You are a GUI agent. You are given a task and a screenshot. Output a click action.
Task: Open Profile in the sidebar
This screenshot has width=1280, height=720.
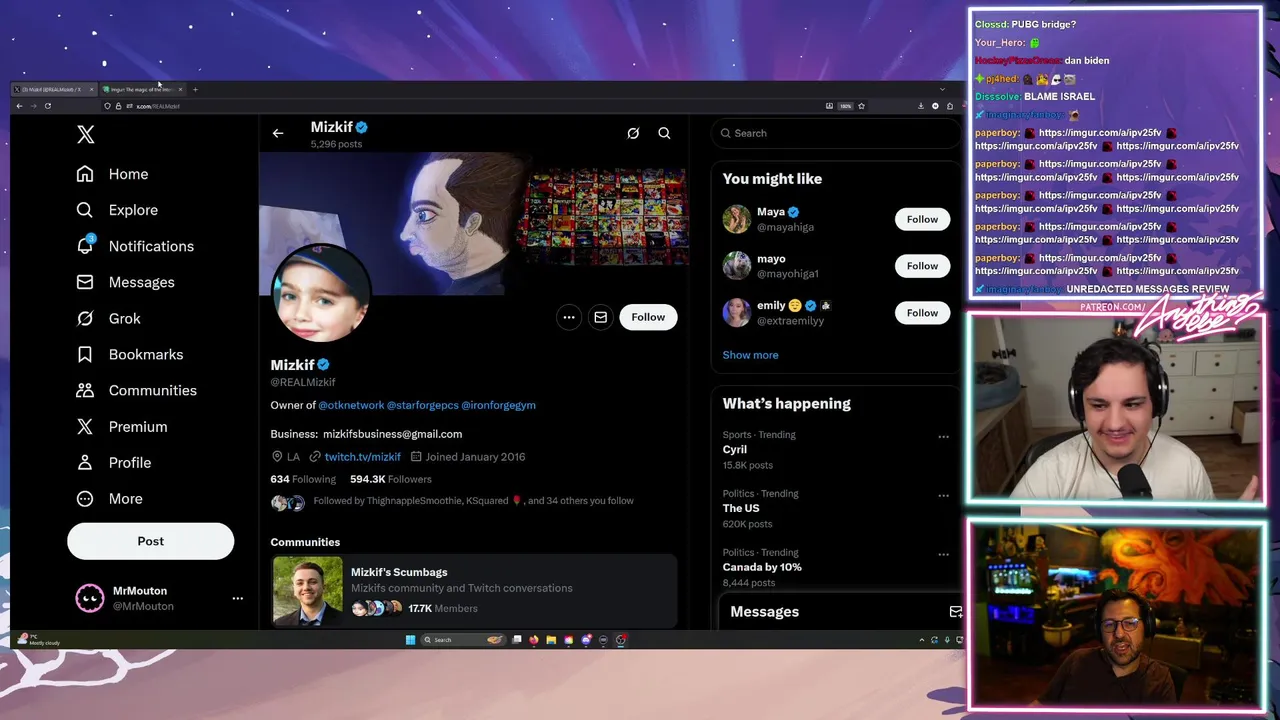pyautogui.click(x=114, y=462)
